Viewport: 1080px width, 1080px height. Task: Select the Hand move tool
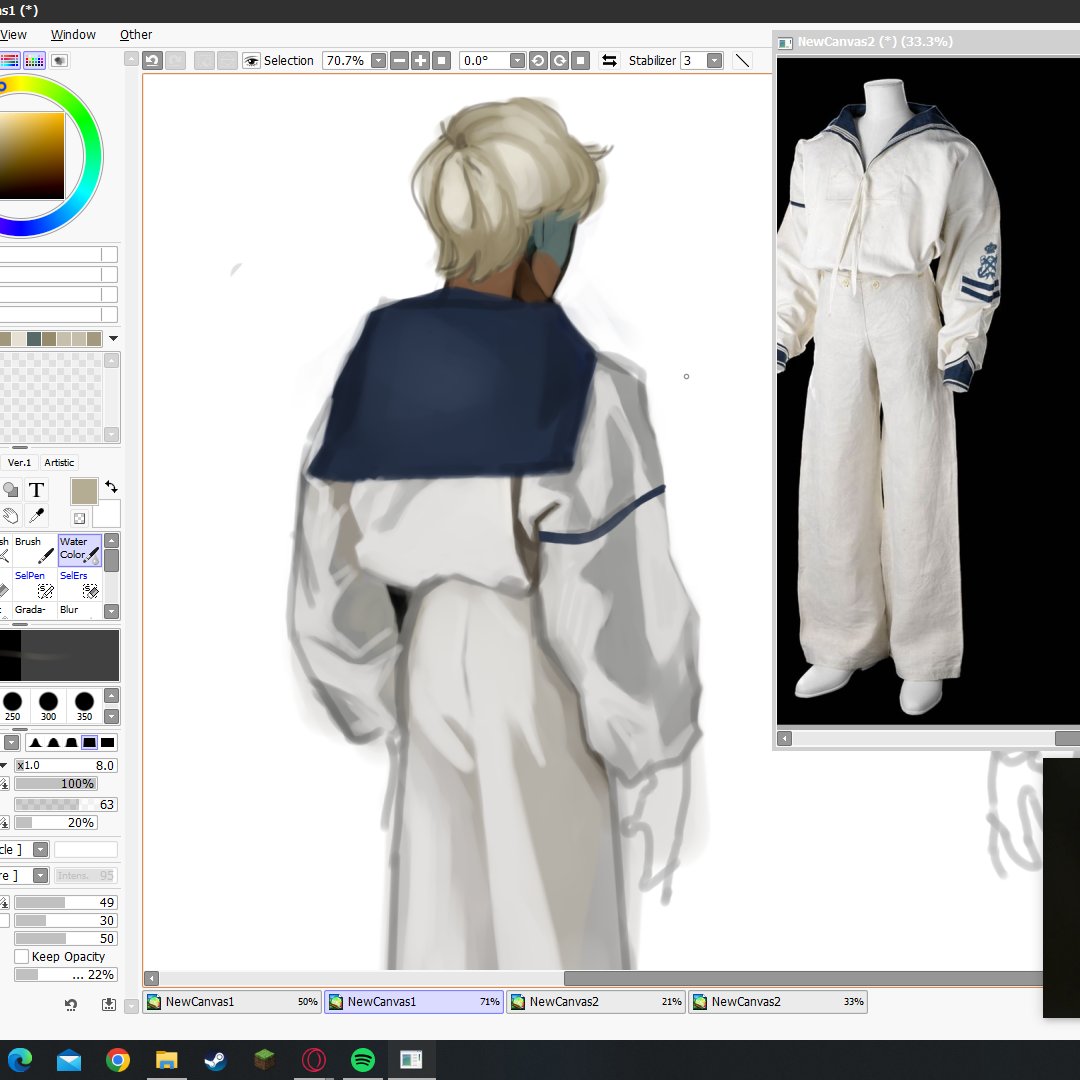(x=10, y=515)
